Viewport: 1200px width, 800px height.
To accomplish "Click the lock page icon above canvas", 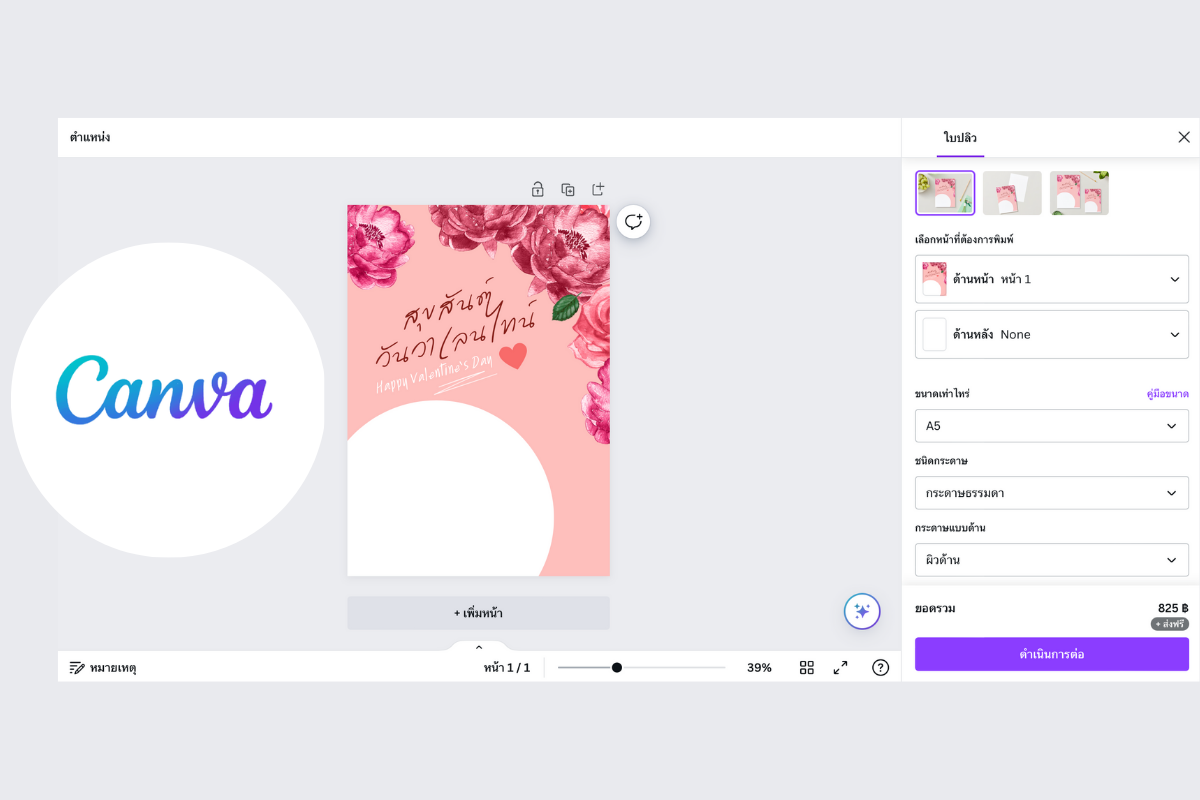I will (537, 189).
